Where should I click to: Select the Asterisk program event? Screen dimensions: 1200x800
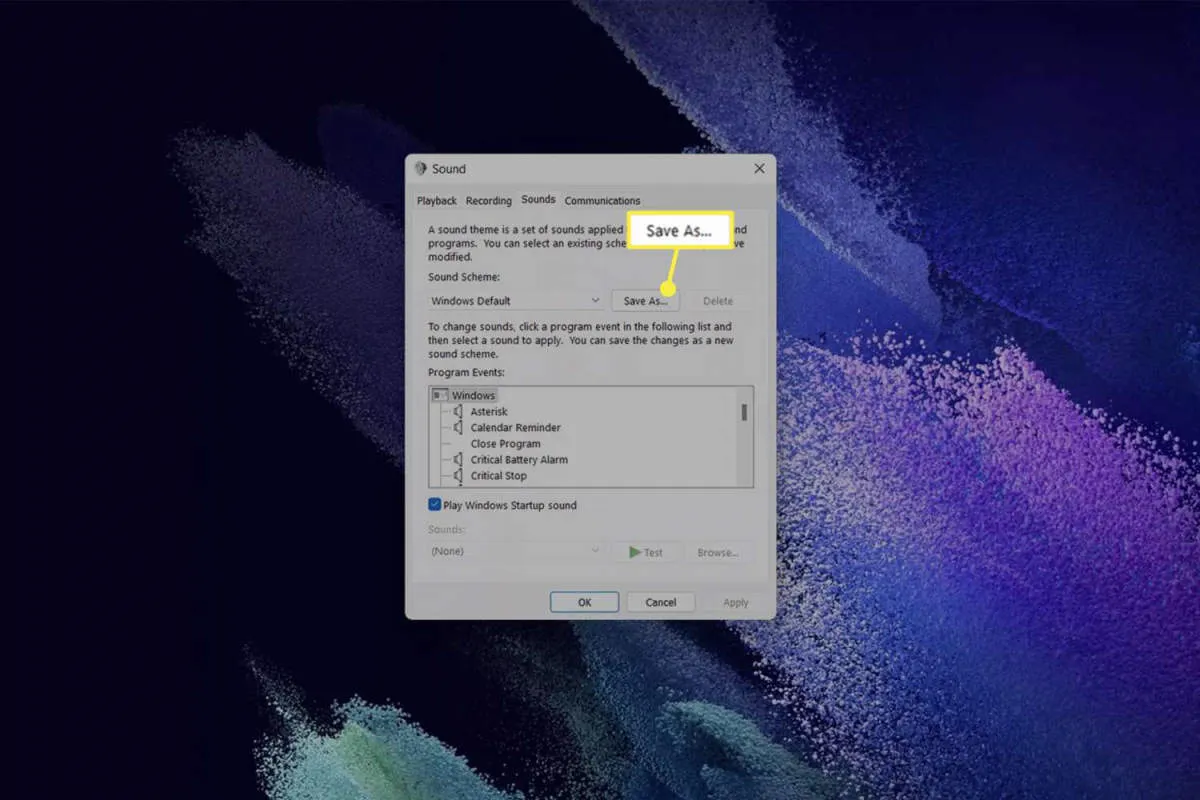tap(489, 412)
